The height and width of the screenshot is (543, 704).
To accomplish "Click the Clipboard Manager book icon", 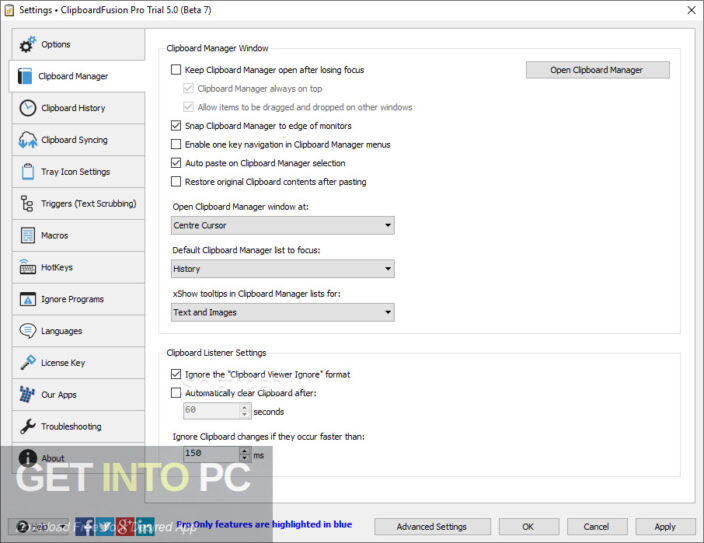I will pos(25,76).
